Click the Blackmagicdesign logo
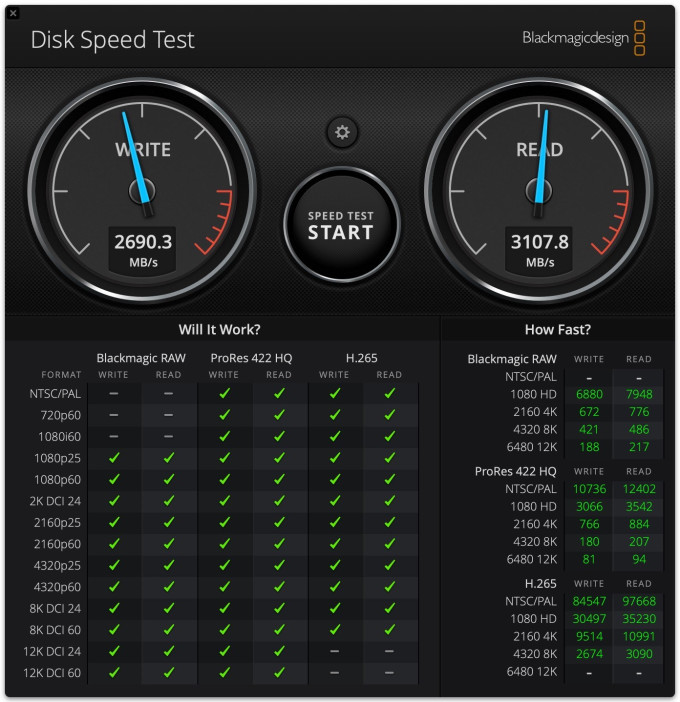The width and height of the screenshot is (680, 702). (x=583, y=38)
